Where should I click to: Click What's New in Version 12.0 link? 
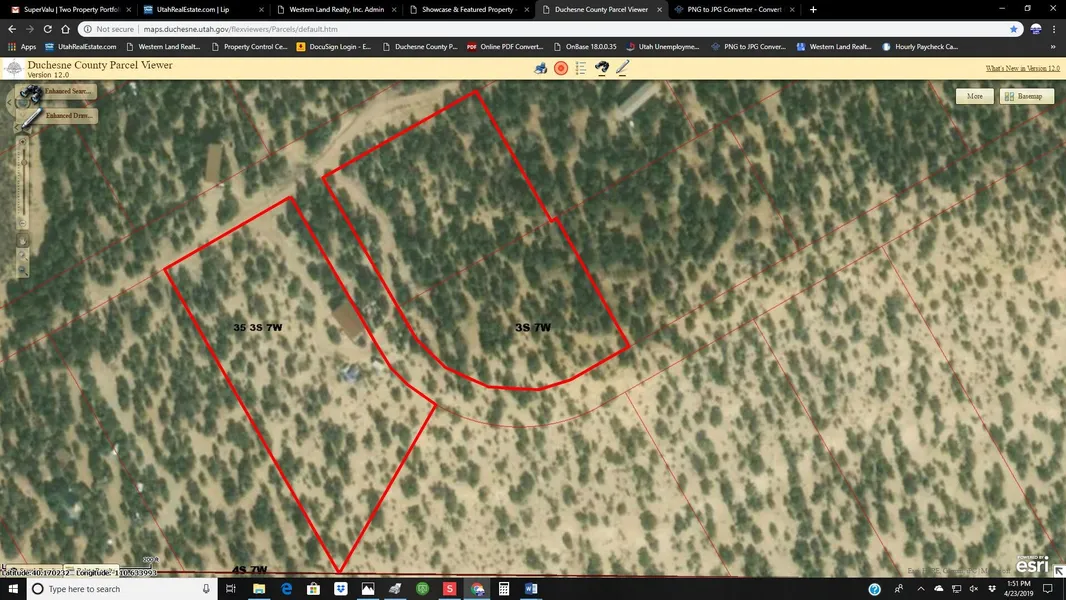point(1022,69)
